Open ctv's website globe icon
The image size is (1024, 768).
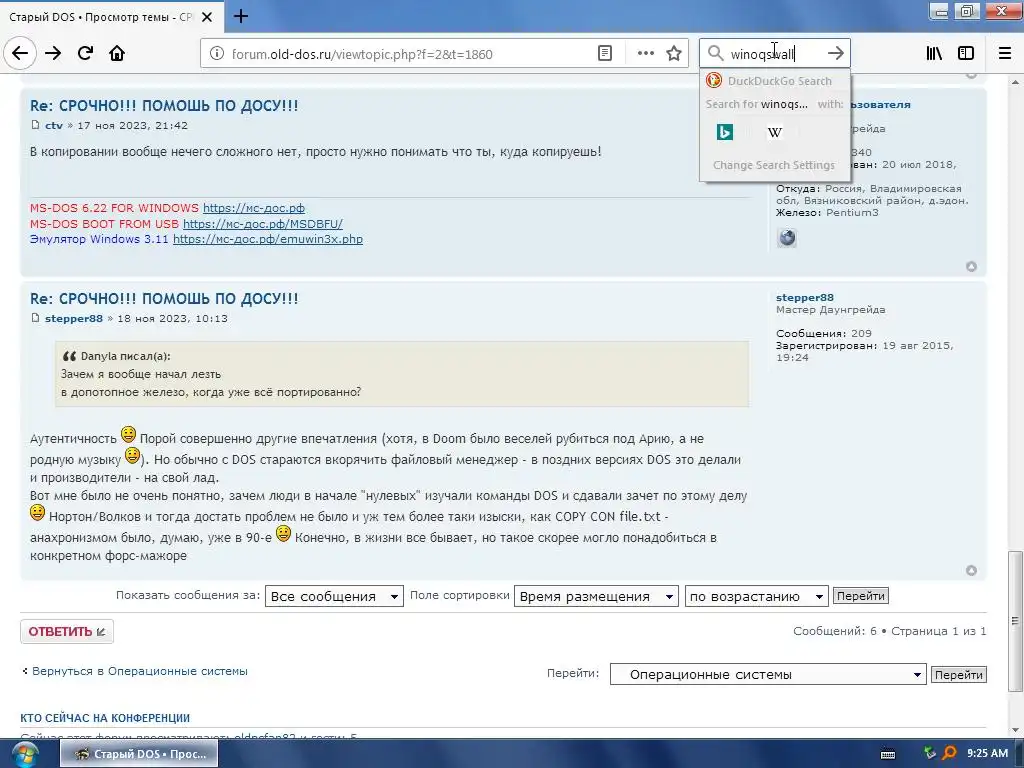tap(787, 238)
